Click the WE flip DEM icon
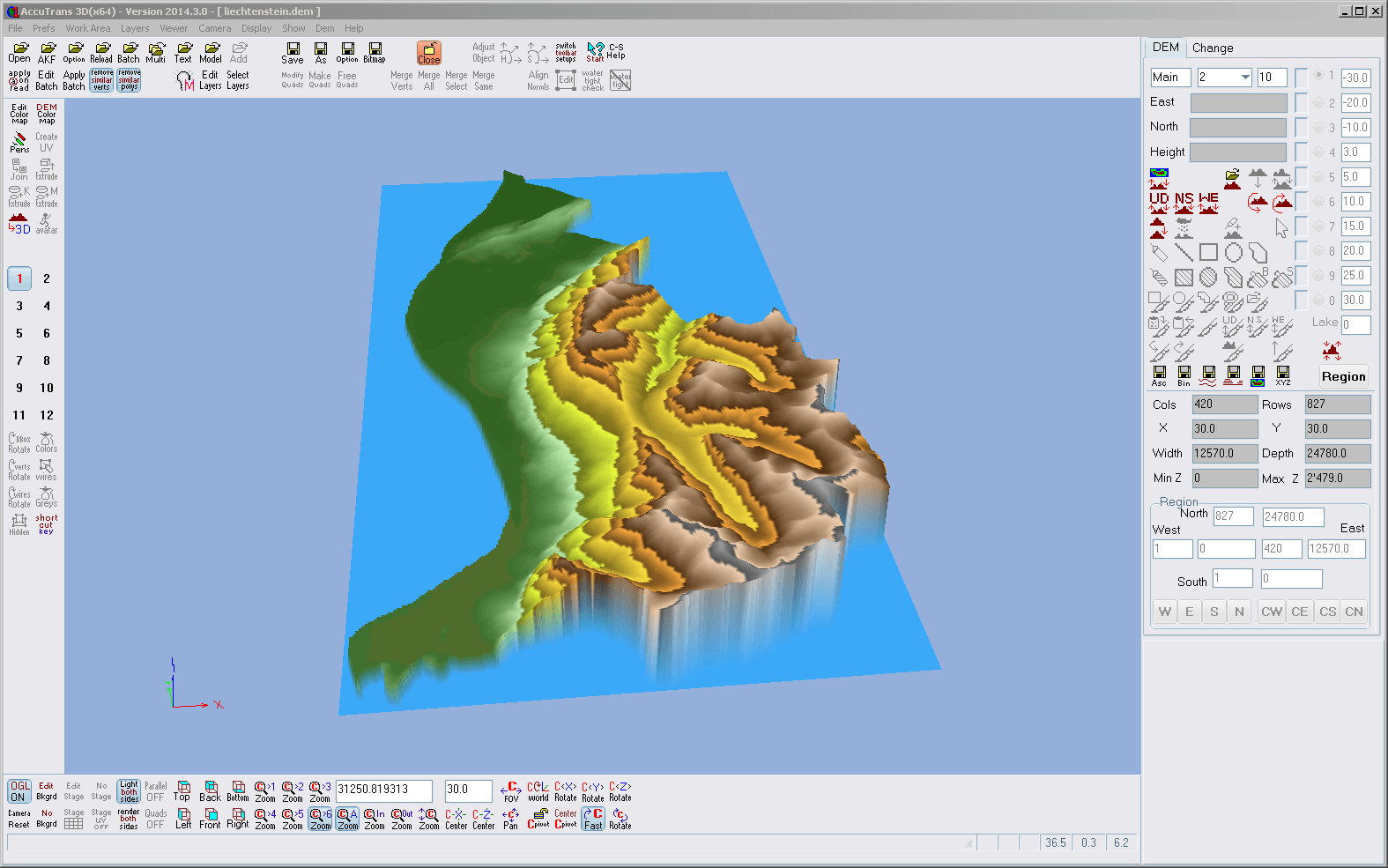The height and width of the screenshot is (868, 1388). point(1208,203)
